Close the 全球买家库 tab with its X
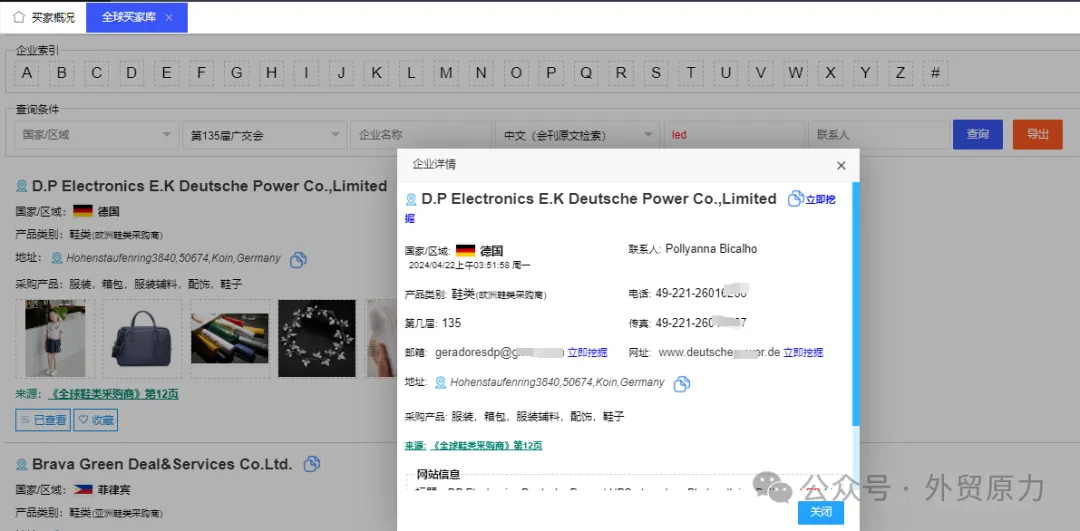 (169, 17)
